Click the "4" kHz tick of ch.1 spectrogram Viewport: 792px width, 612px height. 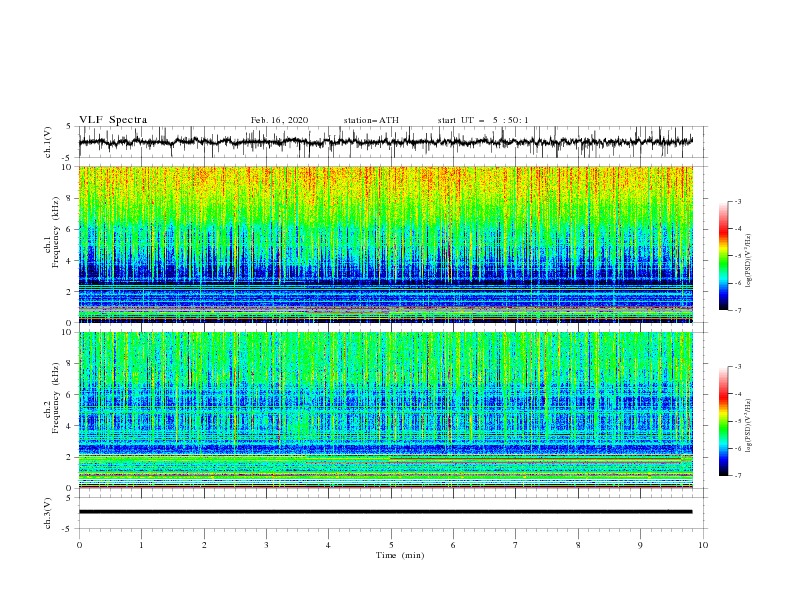[71, 261]
